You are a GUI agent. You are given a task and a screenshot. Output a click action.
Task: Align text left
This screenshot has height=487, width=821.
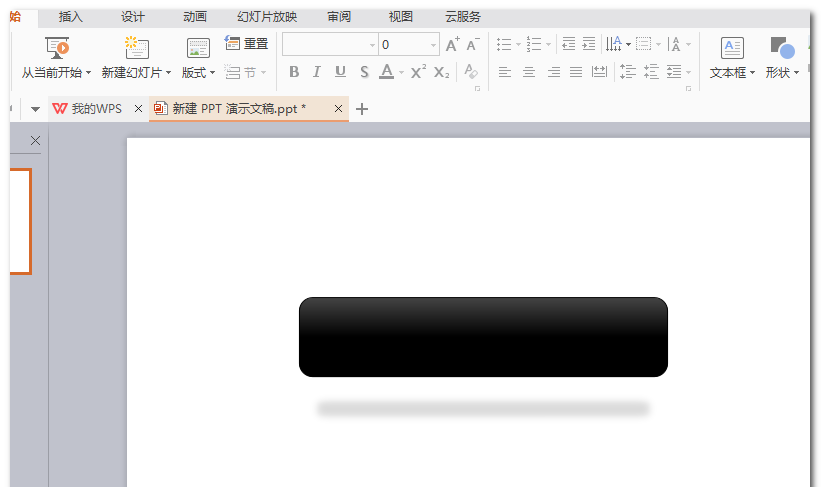(x=504, y=72)
